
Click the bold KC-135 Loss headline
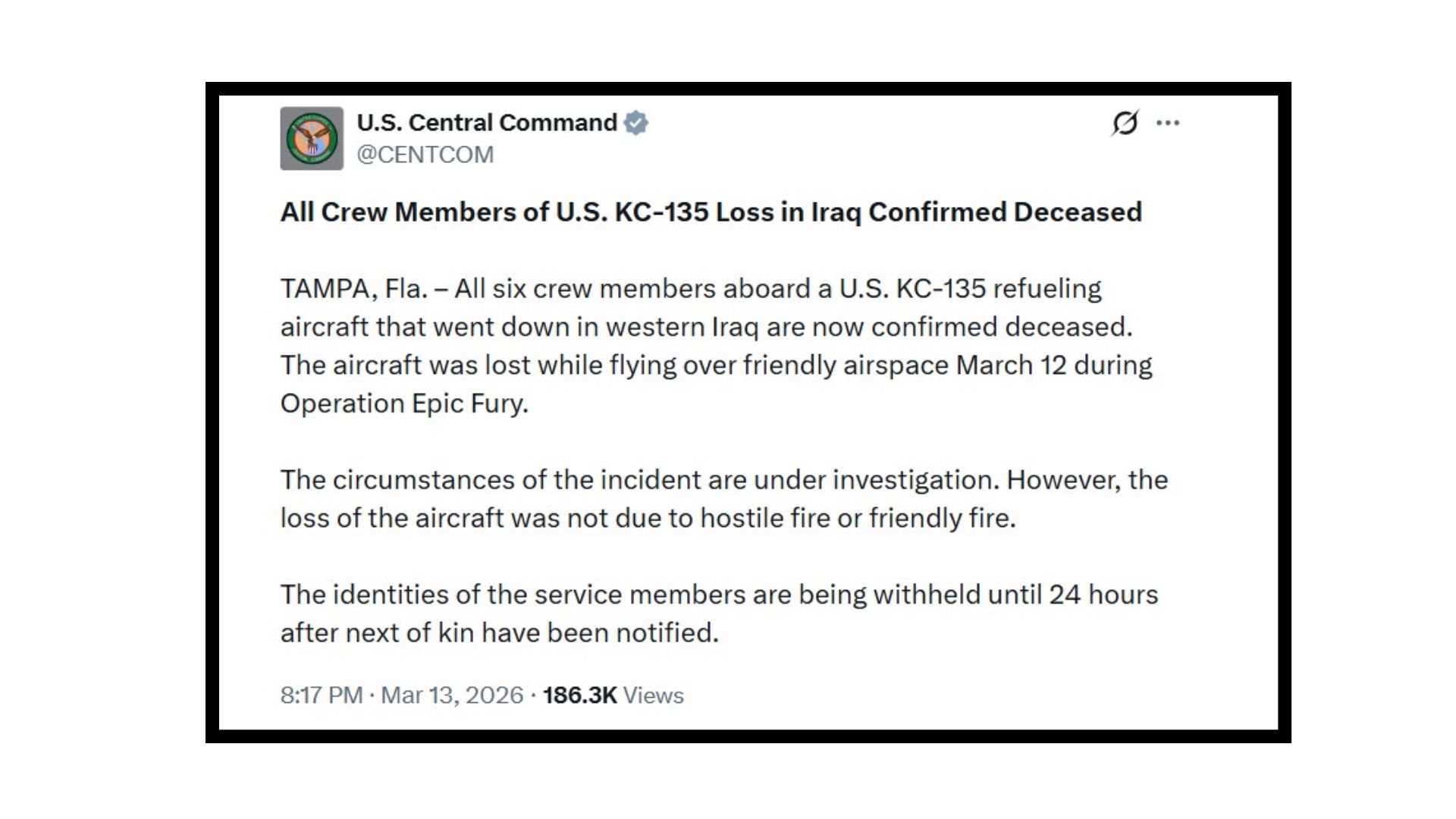[711, 212]
